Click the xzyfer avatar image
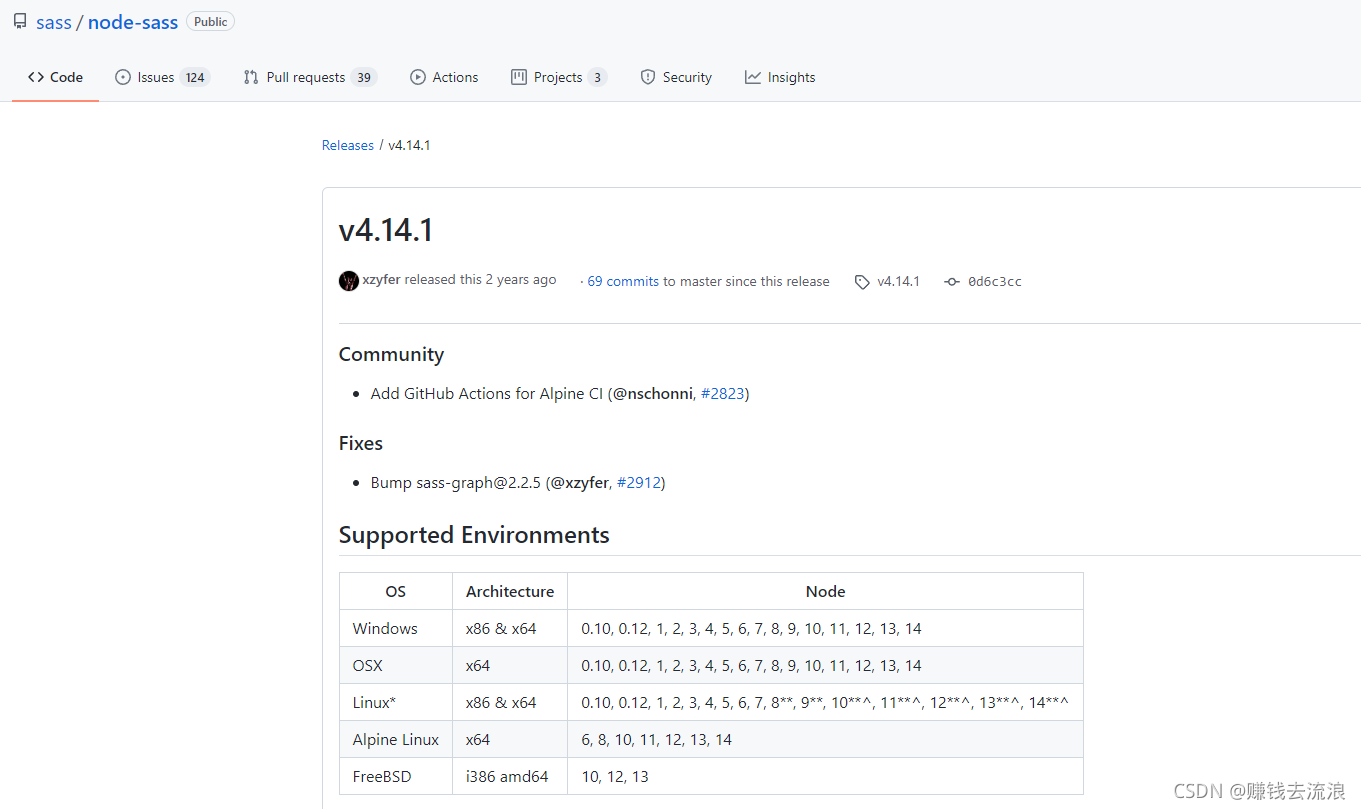1361x809 pixels. click(x=349, y=281)
